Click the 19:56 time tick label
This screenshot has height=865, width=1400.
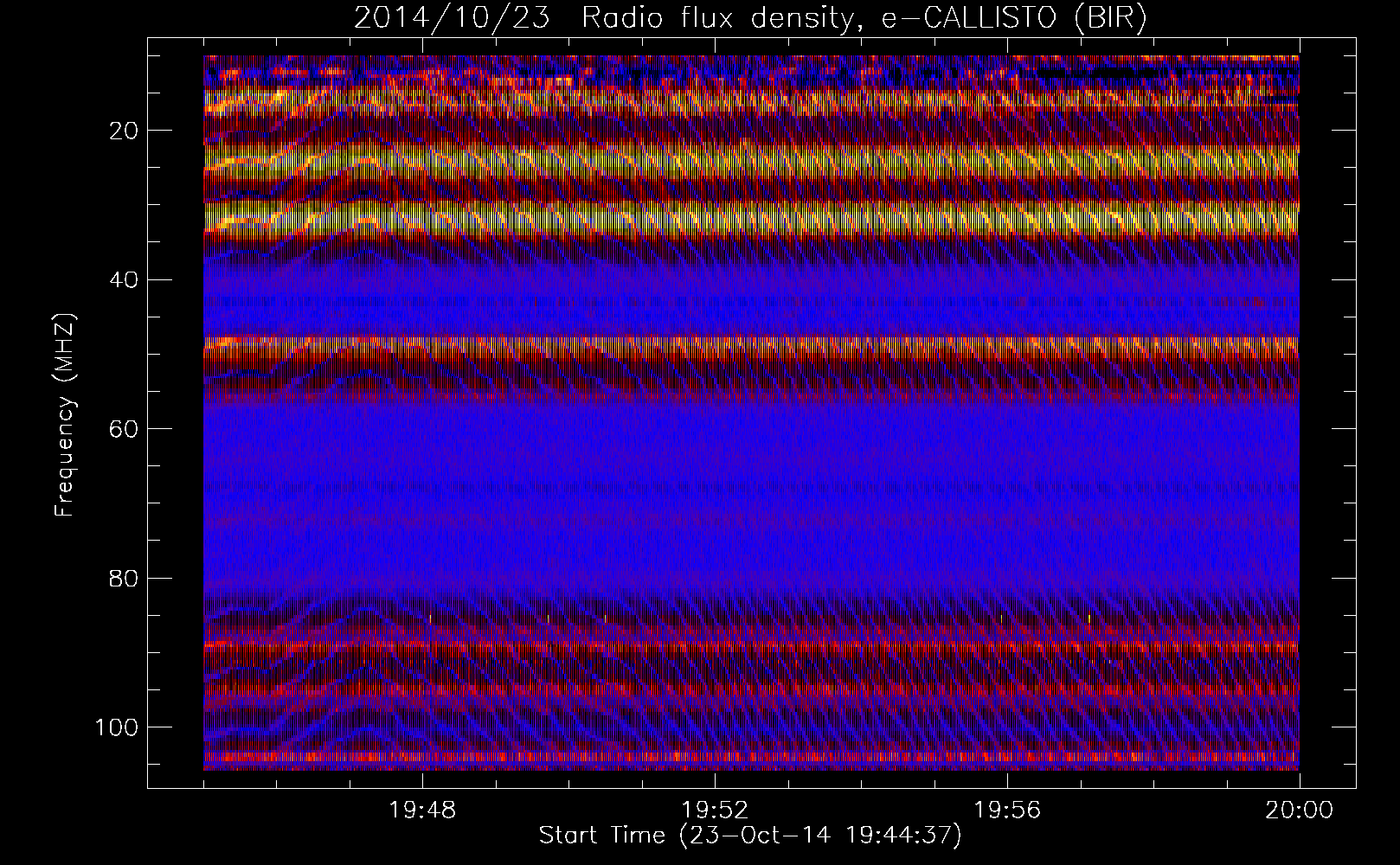pyautogui.click(x=1007, y=811)
